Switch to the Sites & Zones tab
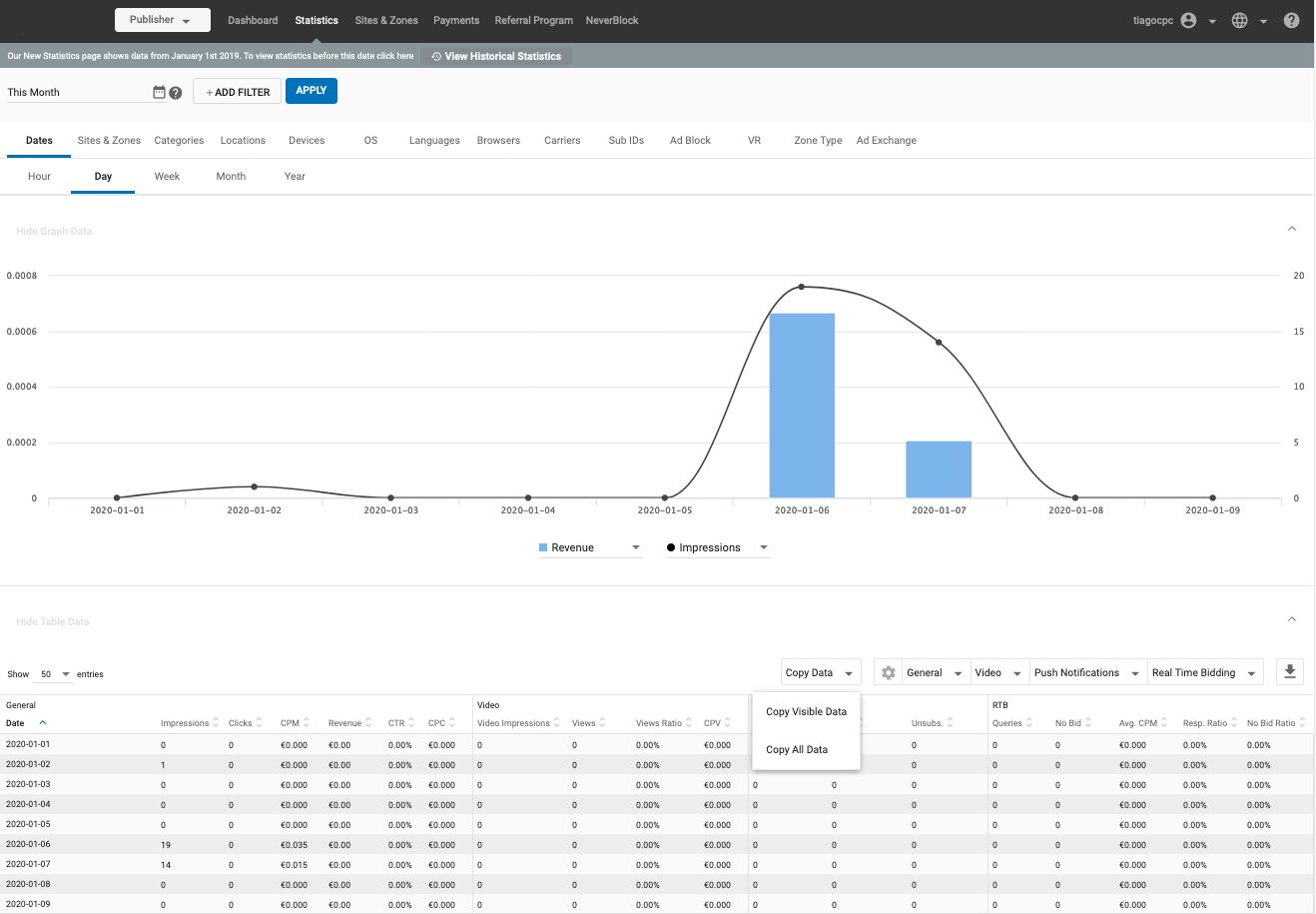The width and height of the screenshot is (1316, 914). tap(109, 141)
